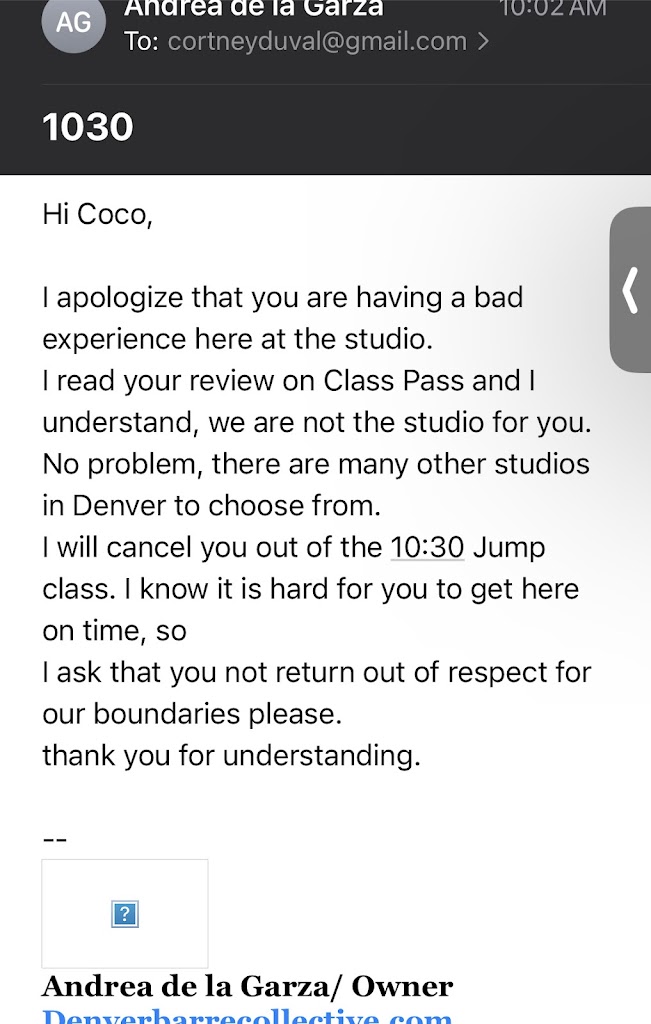Tap the bold "Andrea de la Garza/ Owner" signature
Screen dimensions: 651x1024
coord(247,987)
